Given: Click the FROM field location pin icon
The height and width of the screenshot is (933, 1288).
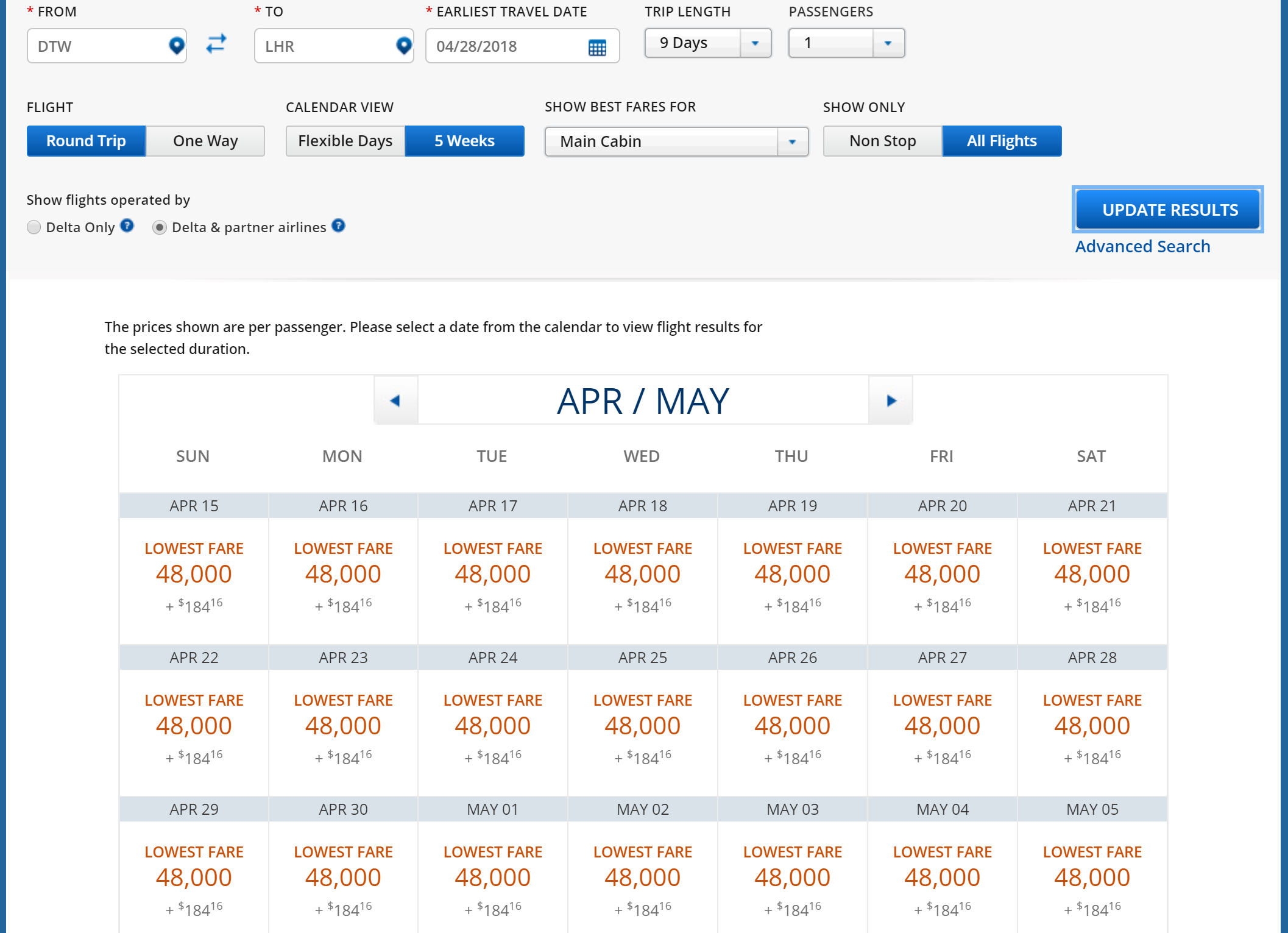Looking at the screenshot, I should [176, 46].
